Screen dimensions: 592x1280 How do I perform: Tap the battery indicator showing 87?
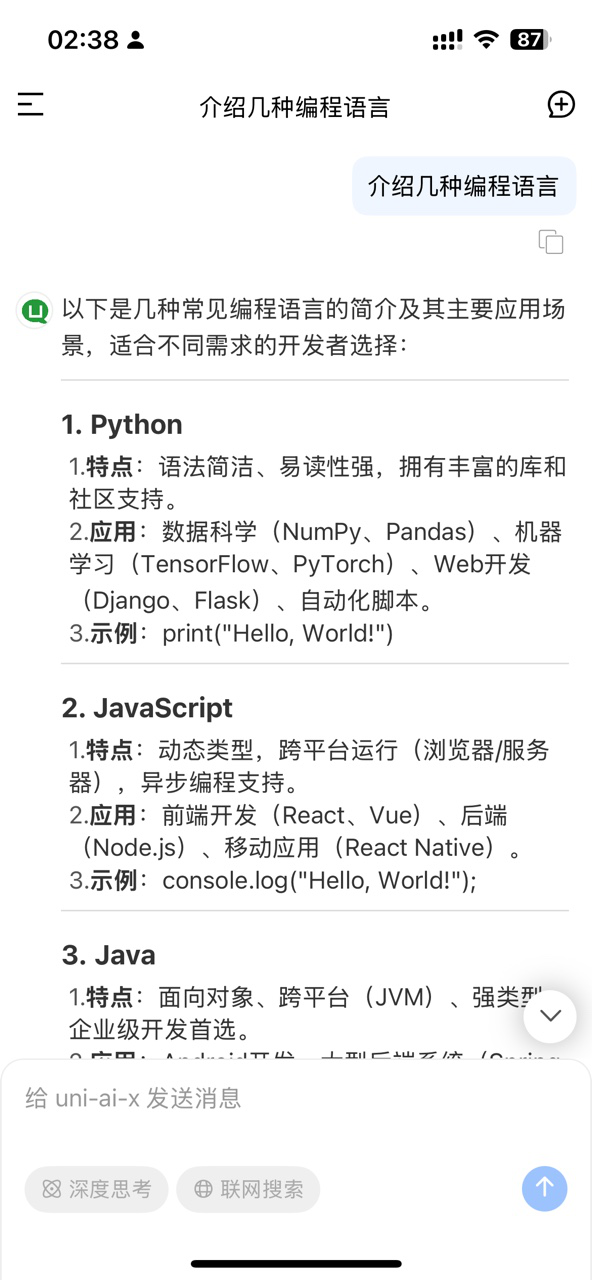(x=530, y=40)
